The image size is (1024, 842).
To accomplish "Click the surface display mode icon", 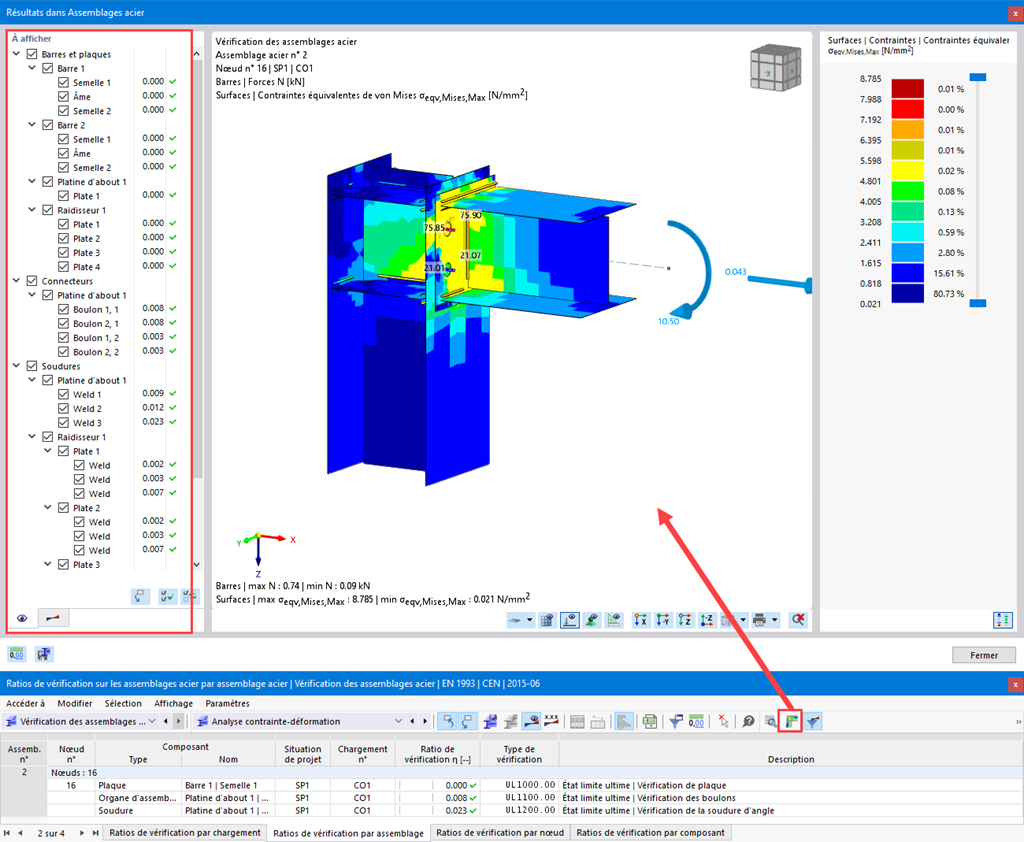I will (x=515, y=620).
